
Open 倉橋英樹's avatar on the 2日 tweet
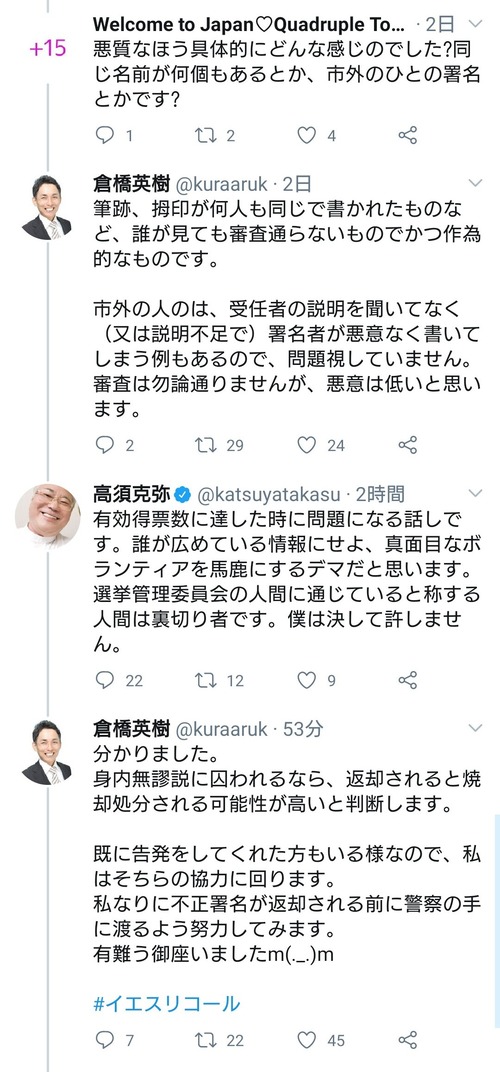click(47, 208)
